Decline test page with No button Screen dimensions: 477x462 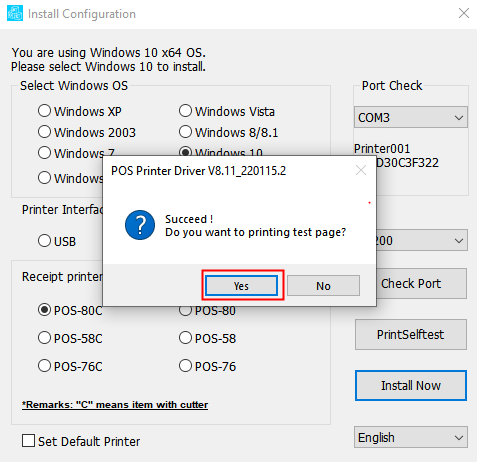[323, 286]
